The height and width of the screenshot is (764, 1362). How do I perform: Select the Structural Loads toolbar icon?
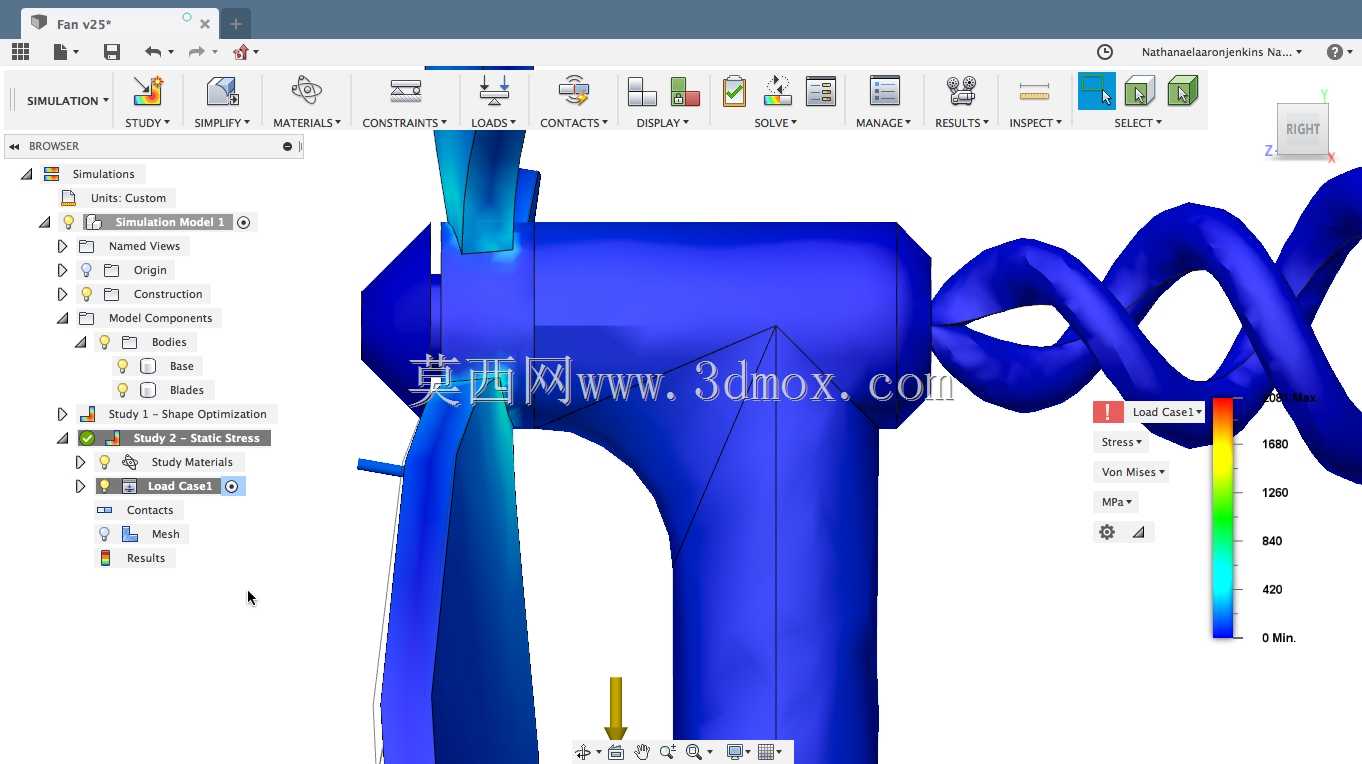click(494, 91)
